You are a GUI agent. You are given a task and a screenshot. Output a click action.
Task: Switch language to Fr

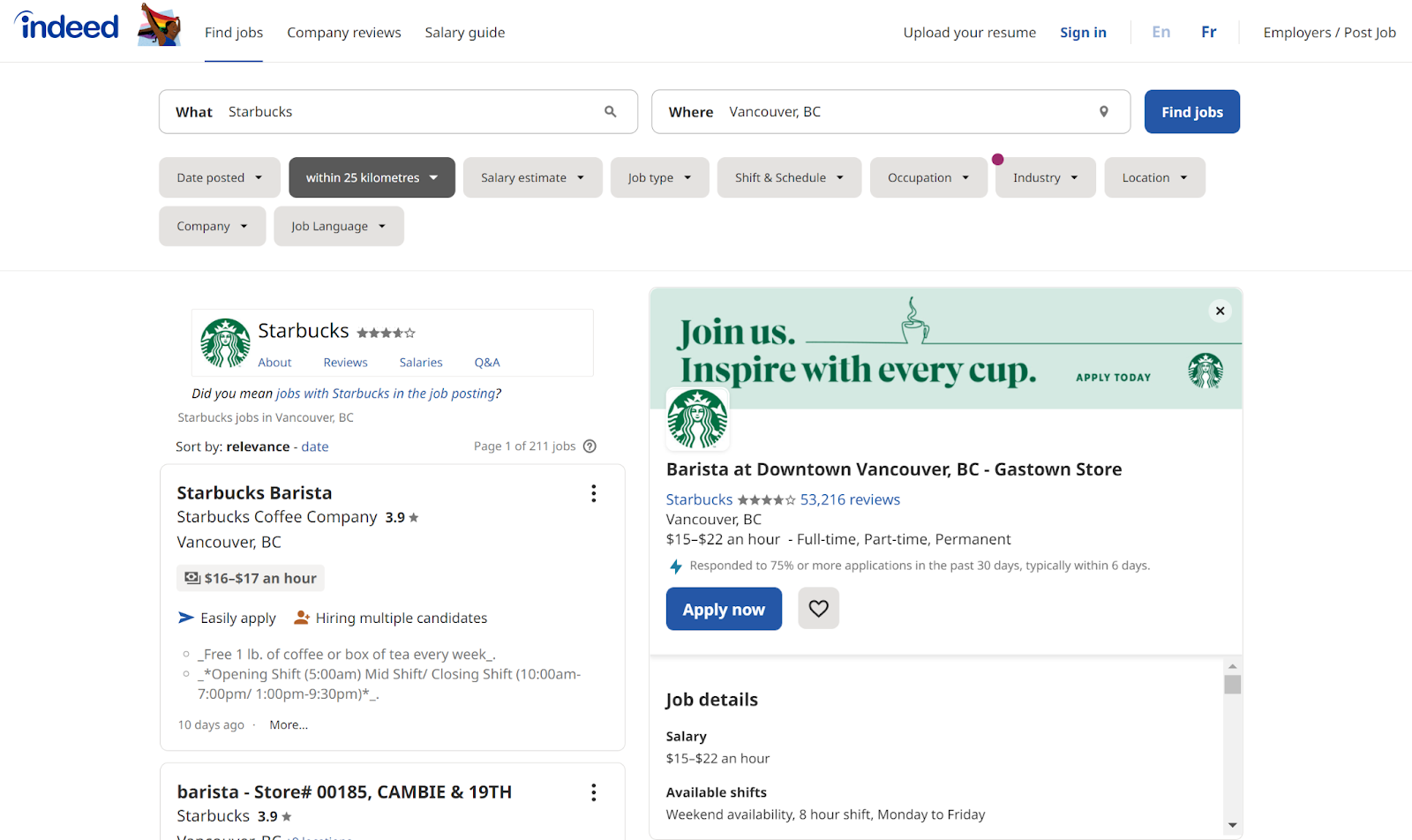pyautogui.click(x=1209, y=33)
